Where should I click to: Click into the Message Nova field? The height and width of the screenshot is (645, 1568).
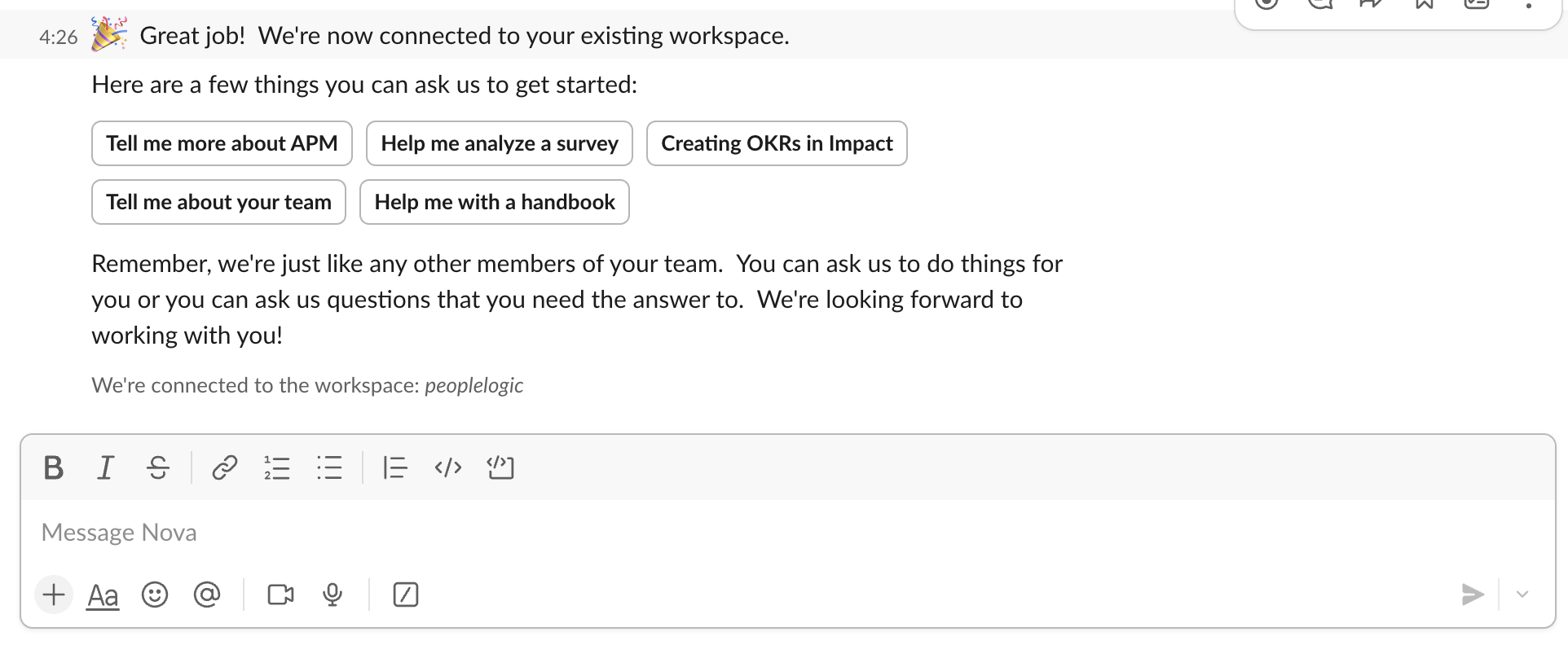point(733,533)
